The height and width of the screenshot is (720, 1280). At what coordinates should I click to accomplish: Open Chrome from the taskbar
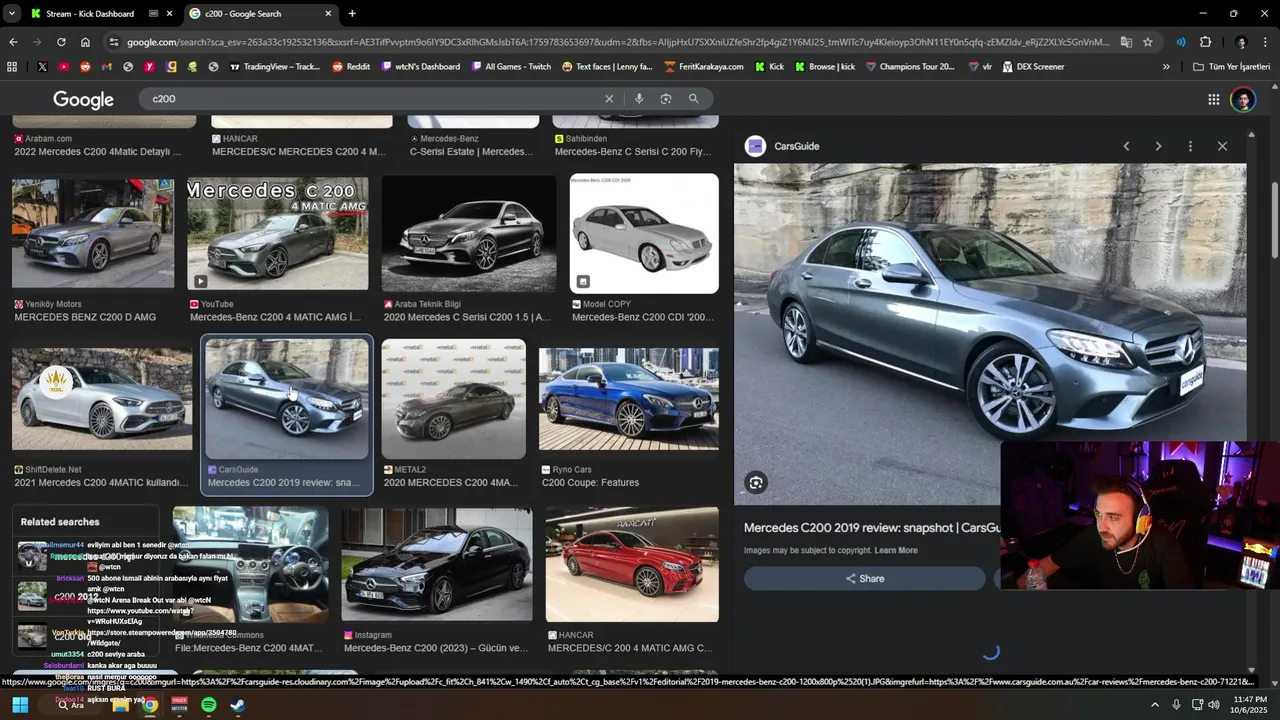[x=149, y=705]
